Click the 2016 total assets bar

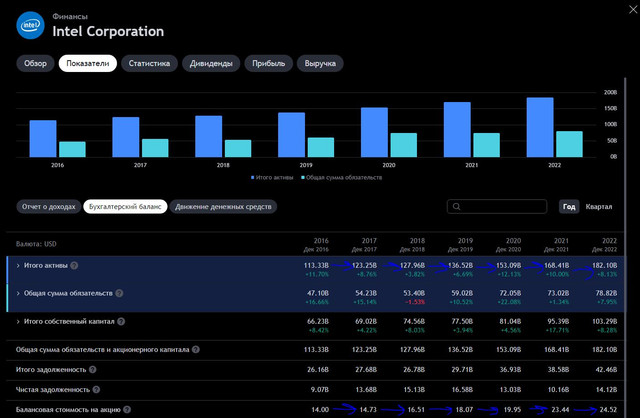pos(43,139)
